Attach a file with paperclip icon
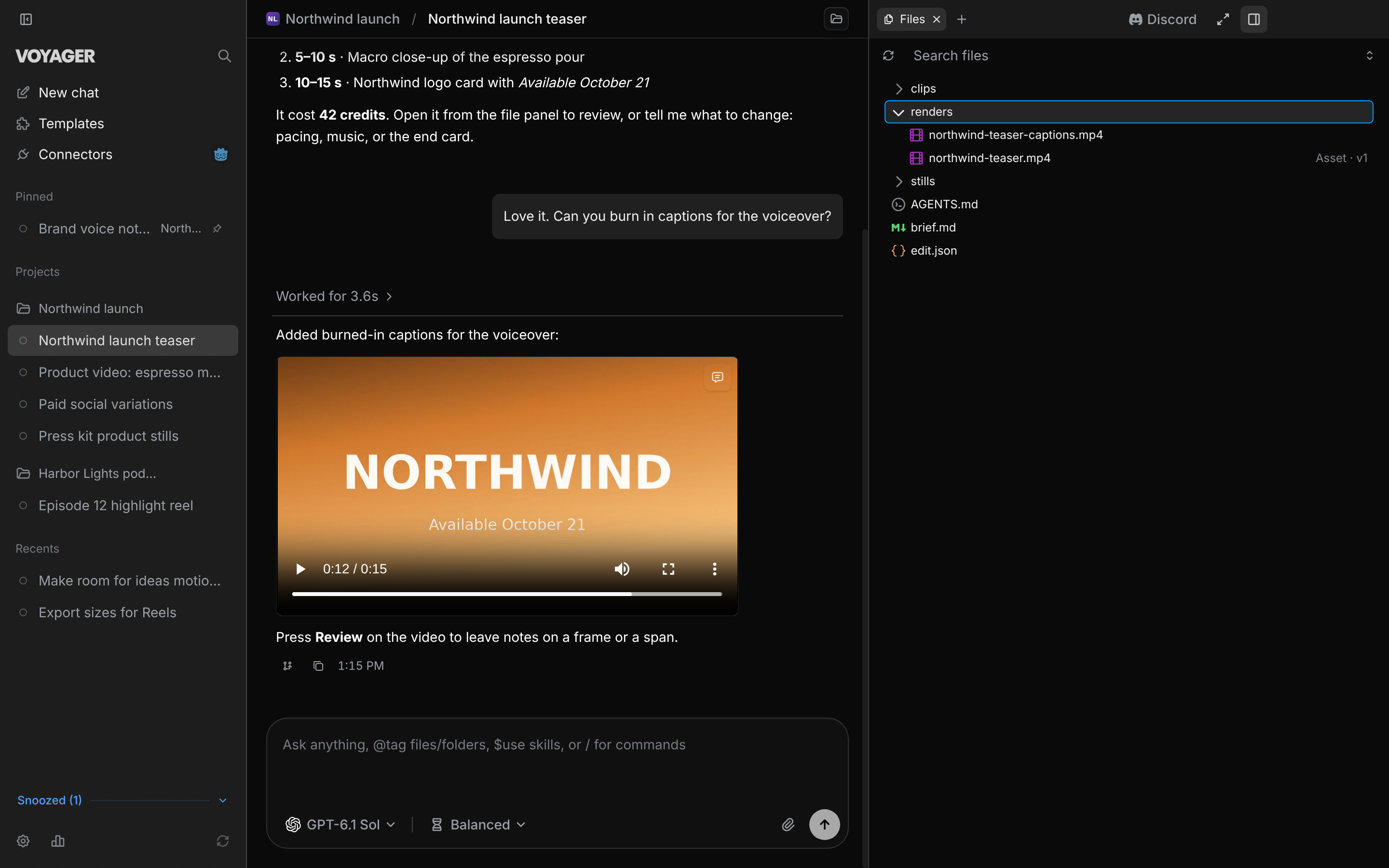 pyautogui.click(x=788, y=825)
